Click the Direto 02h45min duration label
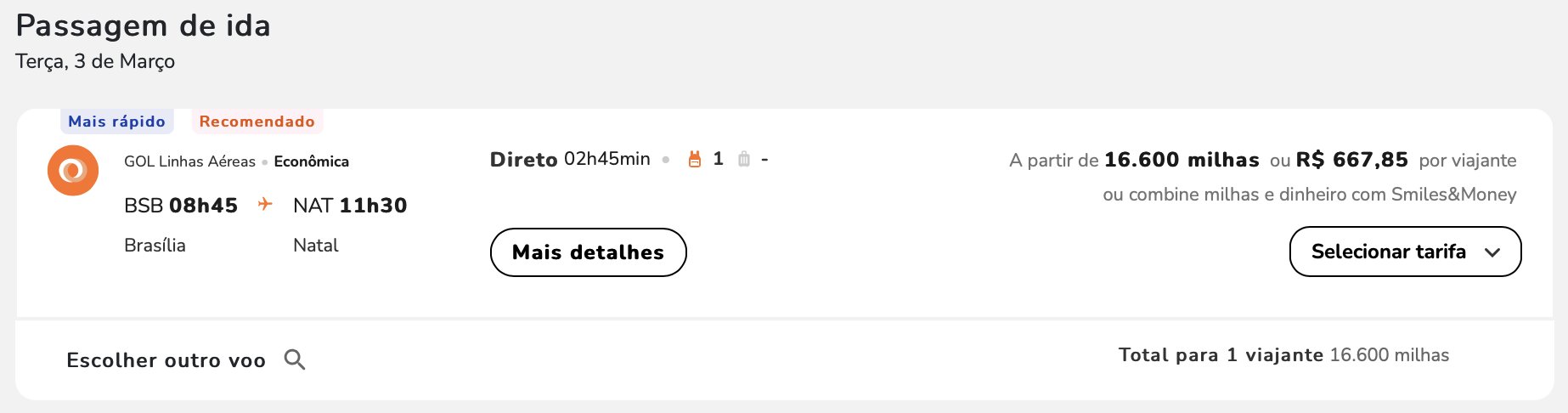The image size is (1568, 413). [570, 159]
